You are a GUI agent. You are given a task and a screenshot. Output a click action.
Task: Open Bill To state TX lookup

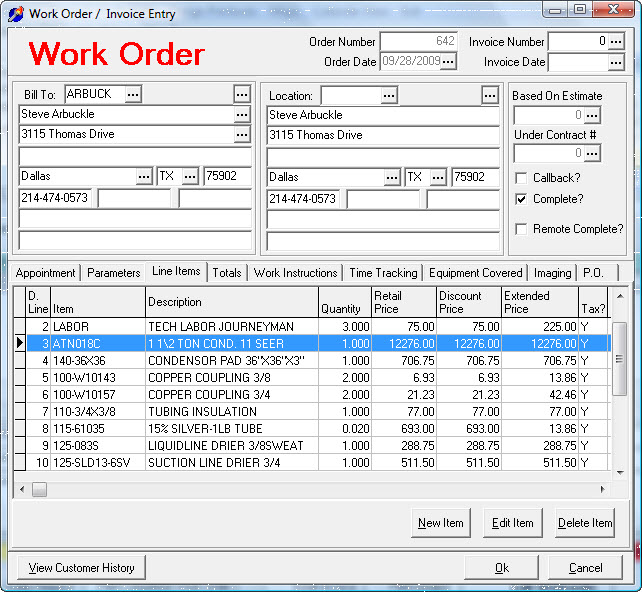click(x=190, y=177)
